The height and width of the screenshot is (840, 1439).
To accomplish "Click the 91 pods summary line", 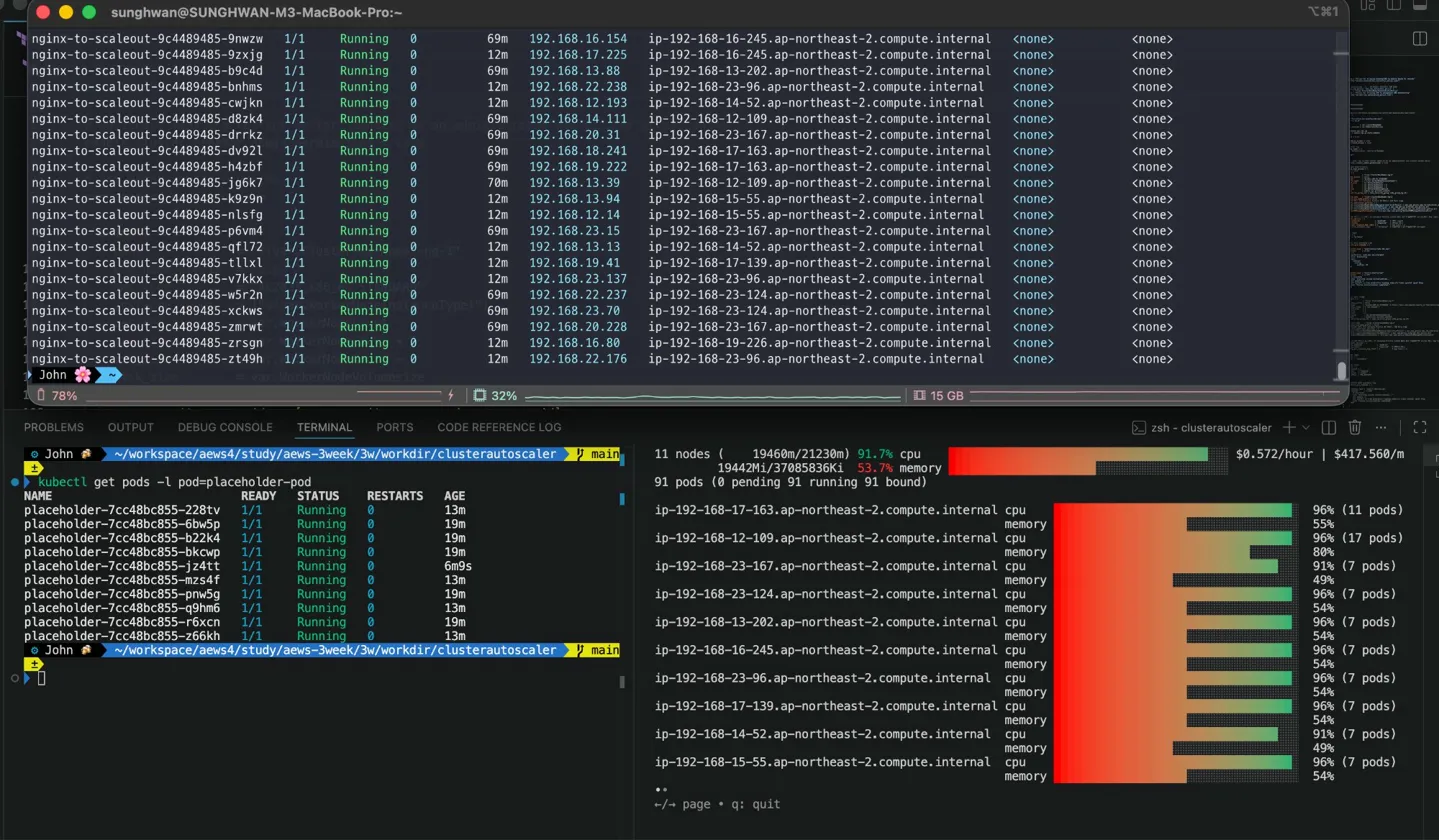I will click(790, 482).
